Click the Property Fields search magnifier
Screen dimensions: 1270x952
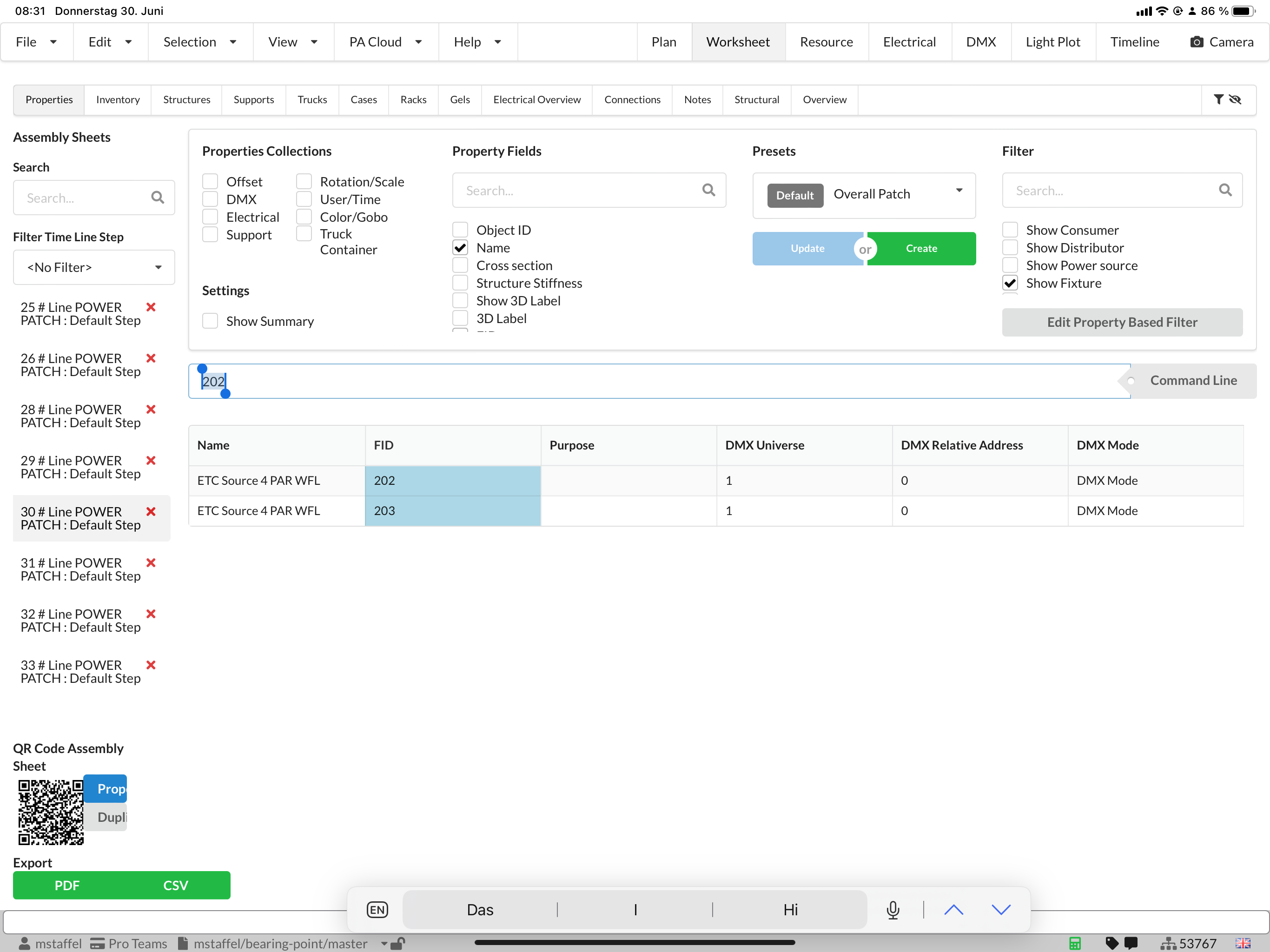pyautogui.click(x=708, y=190)
